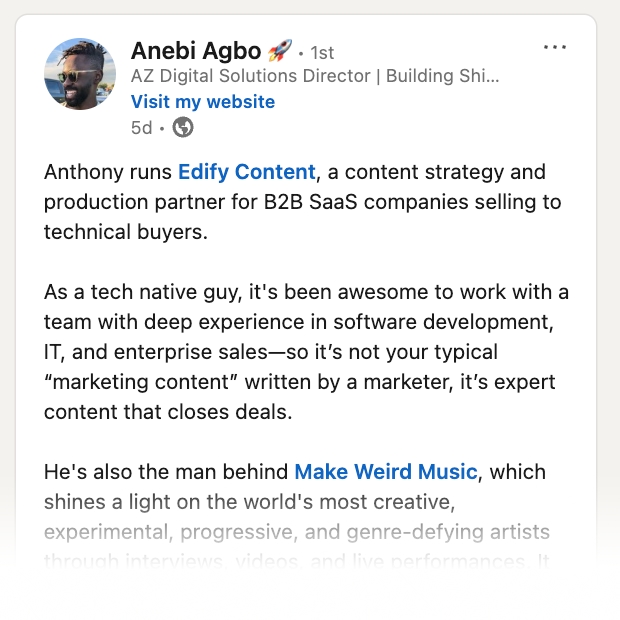Click the globe public visibility icon
This screenshot has width=620, height=620.
(x=183, y=127)
